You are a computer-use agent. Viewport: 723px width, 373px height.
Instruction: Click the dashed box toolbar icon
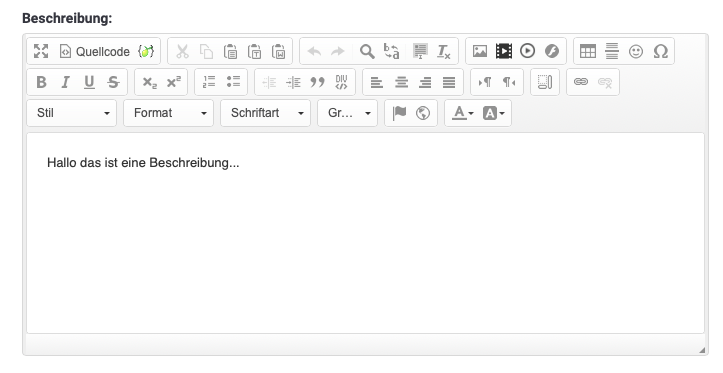(x=545, y=82)
